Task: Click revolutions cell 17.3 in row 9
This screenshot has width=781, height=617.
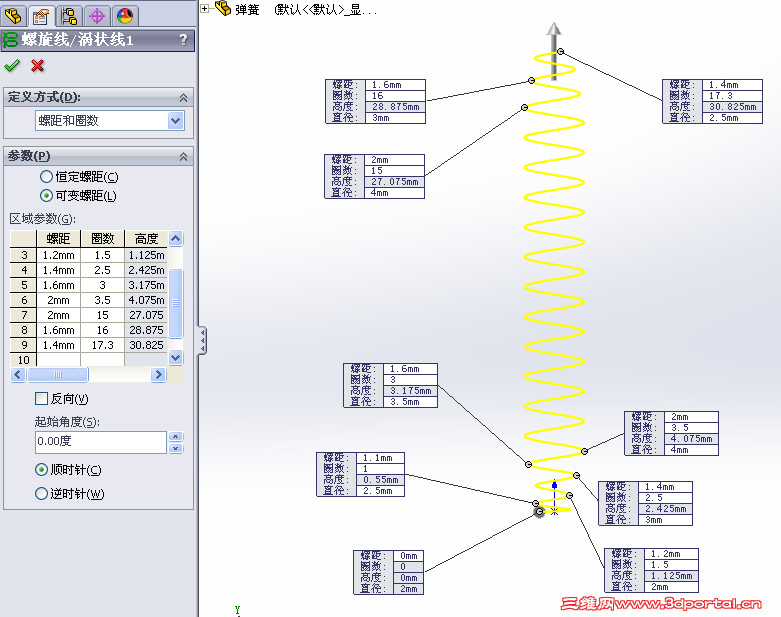Action: (103, 345)
